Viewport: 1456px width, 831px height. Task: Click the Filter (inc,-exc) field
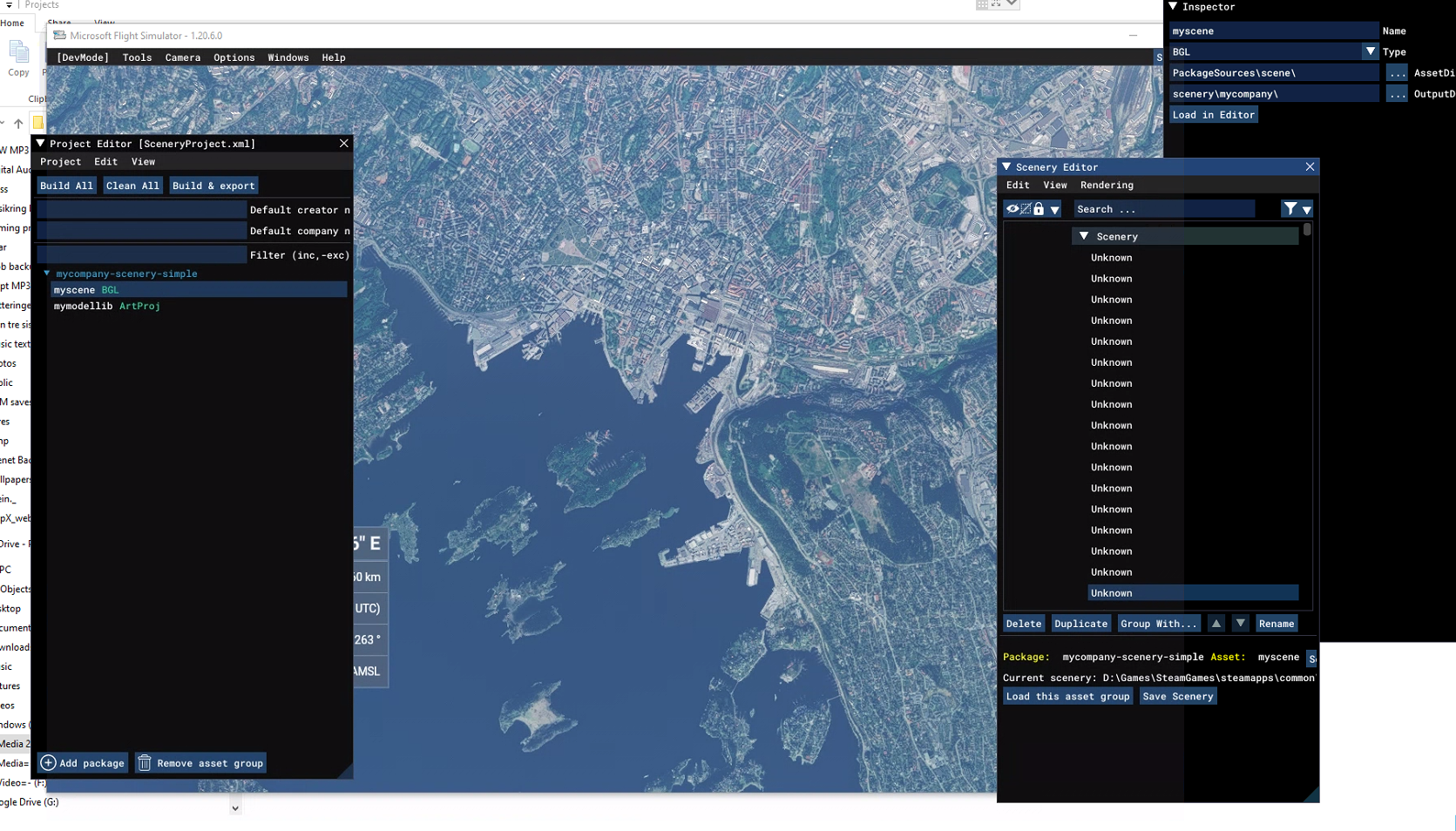[142, 255]
